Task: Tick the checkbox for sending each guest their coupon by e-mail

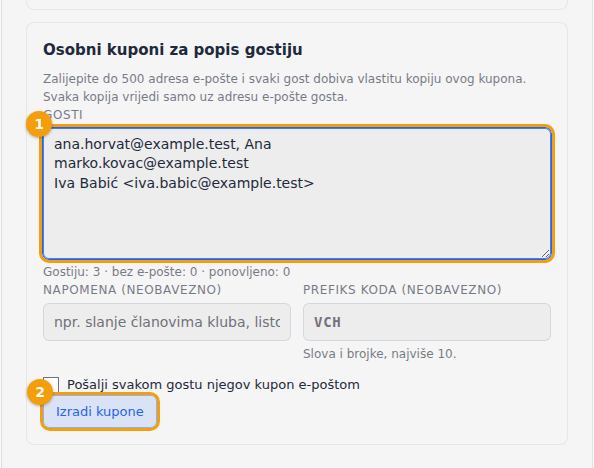Action: (51, 384)
